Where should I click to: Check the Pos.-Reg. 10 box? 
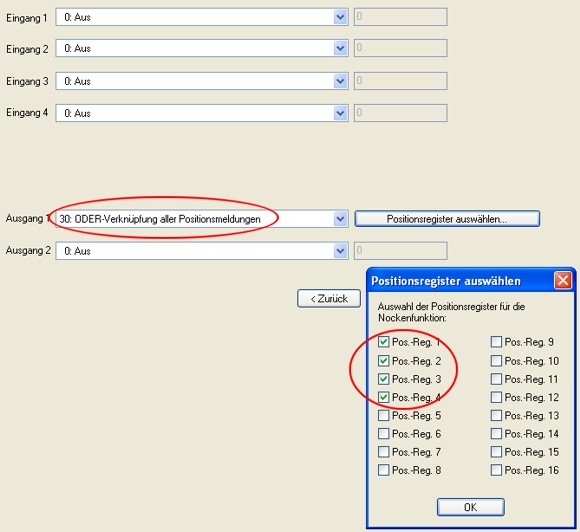coord(496,360)
